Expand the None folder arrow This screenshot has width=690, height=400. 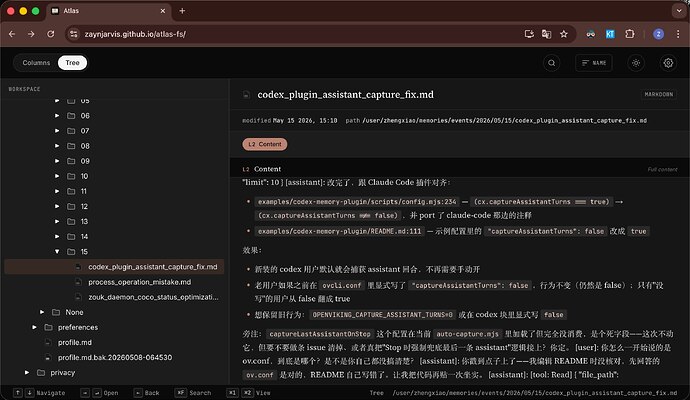click(x=42, y=312)
